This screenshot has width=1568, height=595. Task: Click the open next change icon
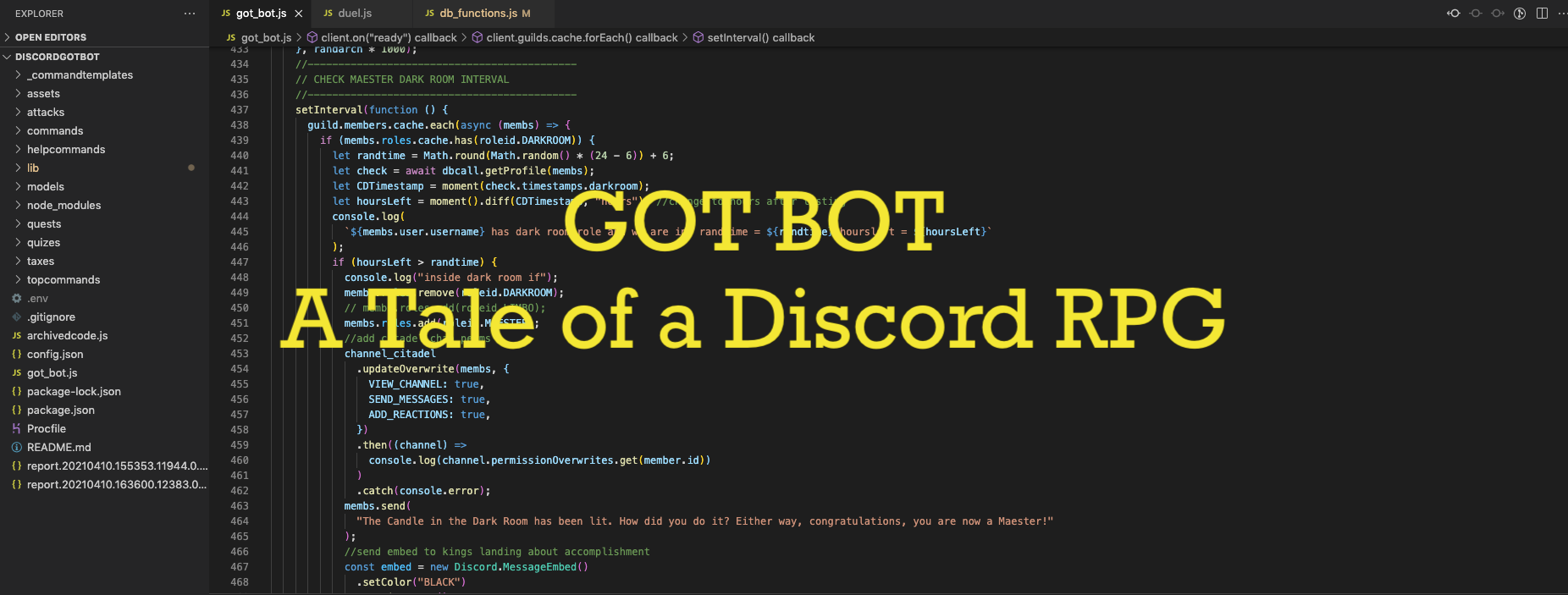[1498, 14]
